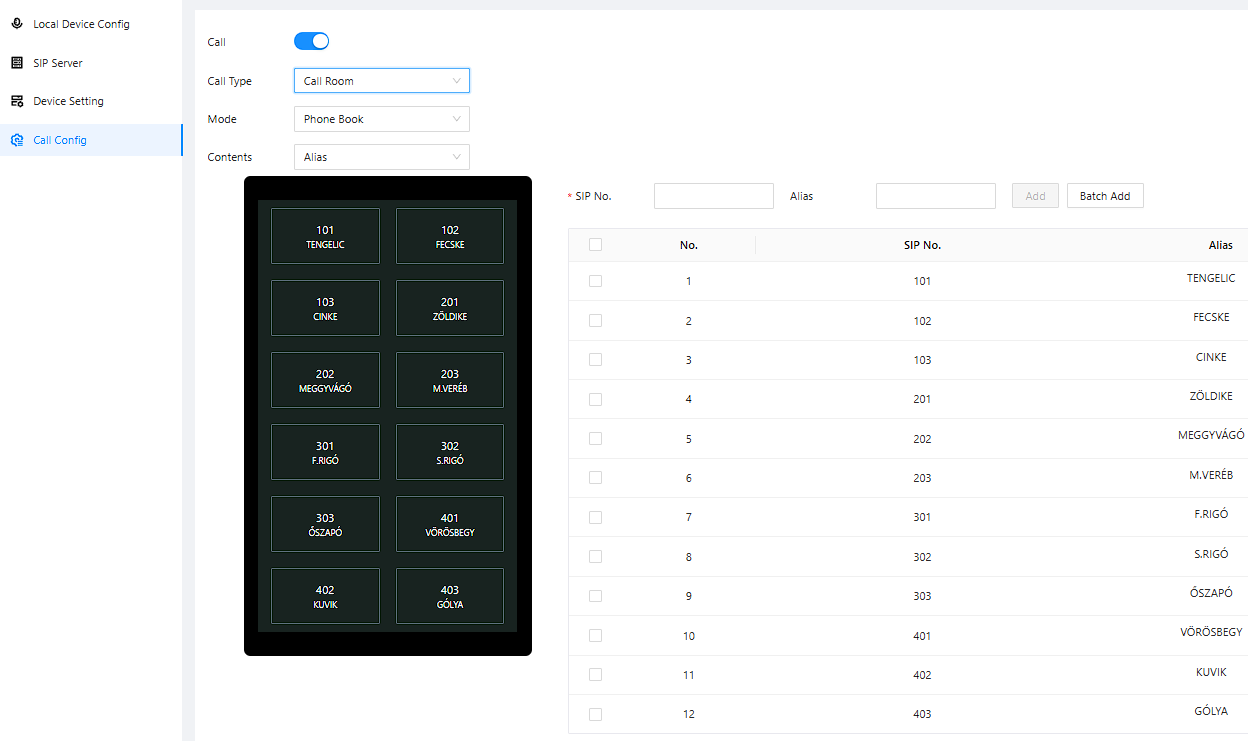Screen dimensions: 1248x741
Task: Select the checkbox for row 12 GÓLYA
Action: (x=596, y=714)
